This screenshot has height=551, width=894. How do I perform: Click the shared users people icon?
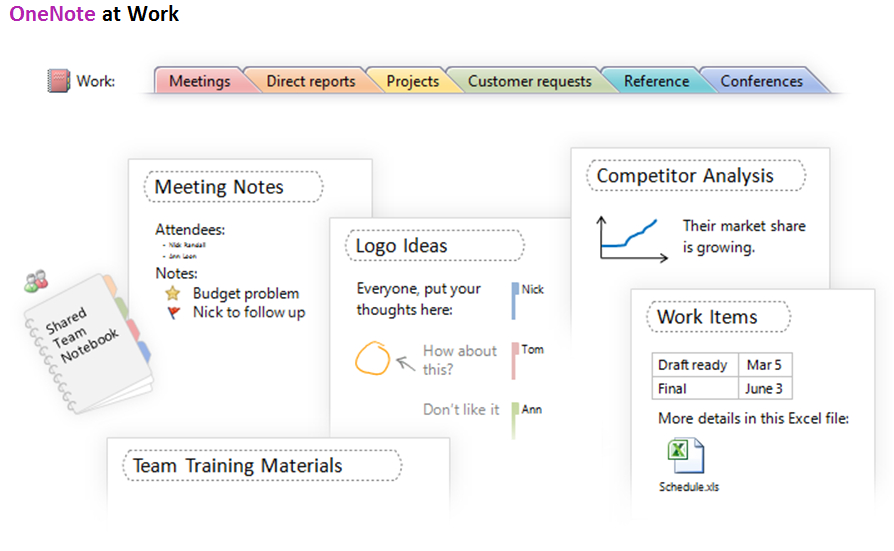tap(36, 281)
